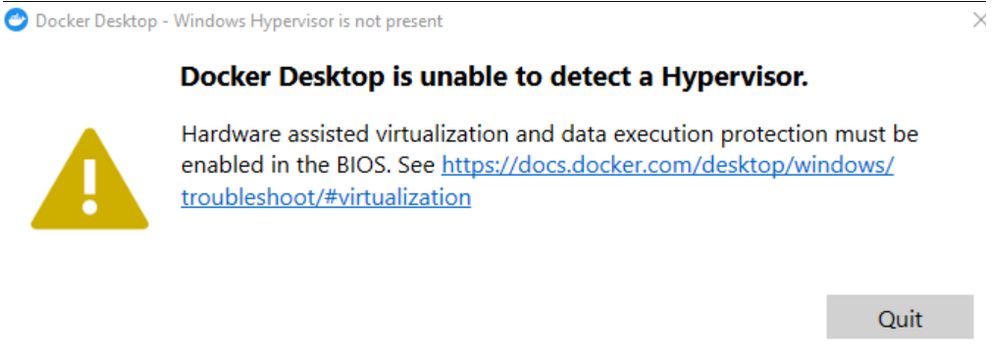The width and height of the screenshot is (998, 361).
Task: Click the title bar text 'Windows Hypervisor is not present'
Action: (308, 21)
